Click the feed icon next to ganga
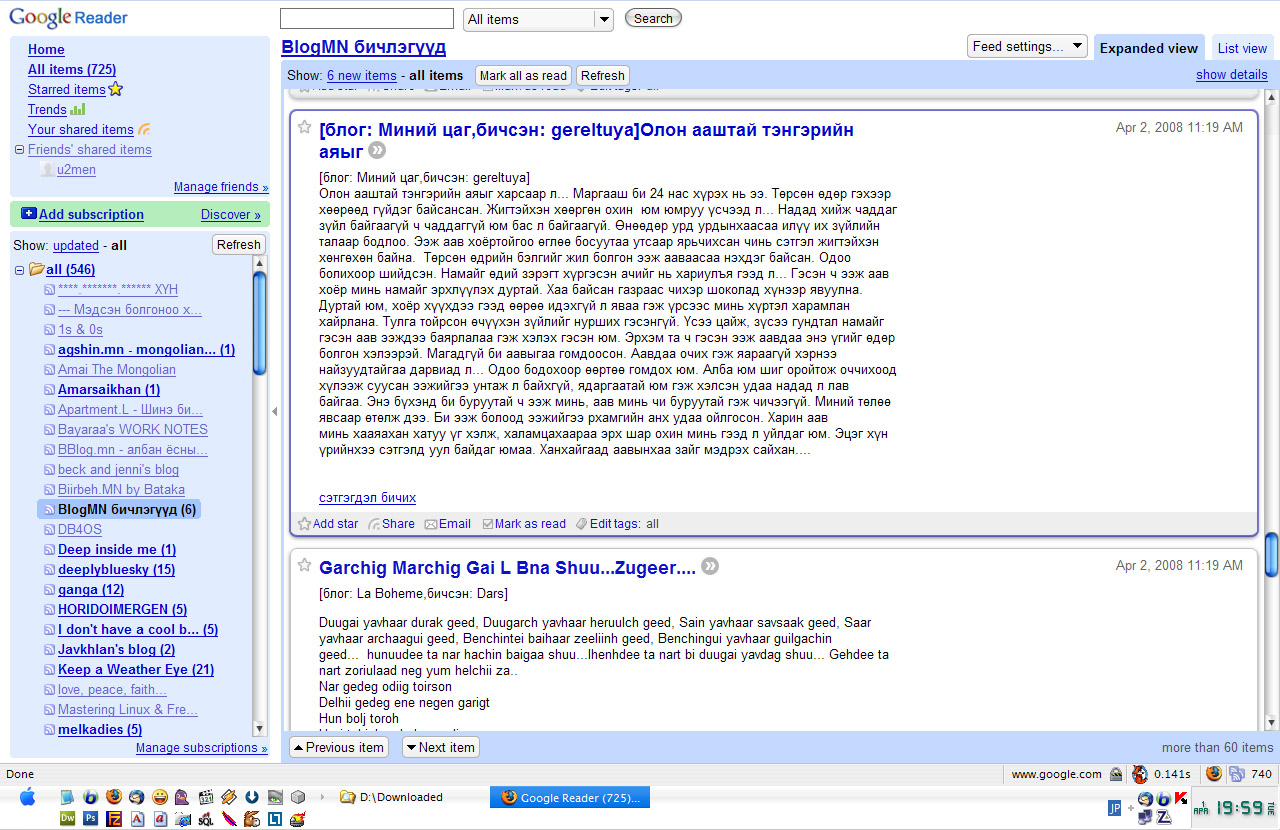1280x830 pixels. 50,590
